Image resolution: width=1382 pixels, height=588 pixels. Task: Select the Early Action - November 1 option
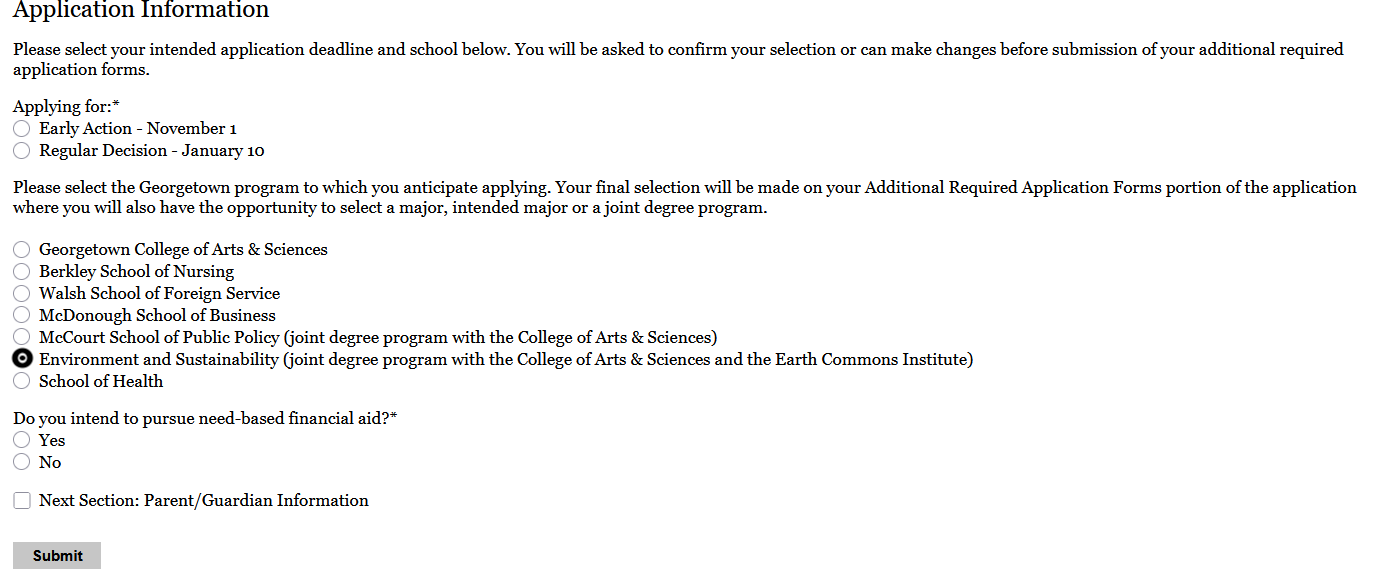(x=21, y=128)
